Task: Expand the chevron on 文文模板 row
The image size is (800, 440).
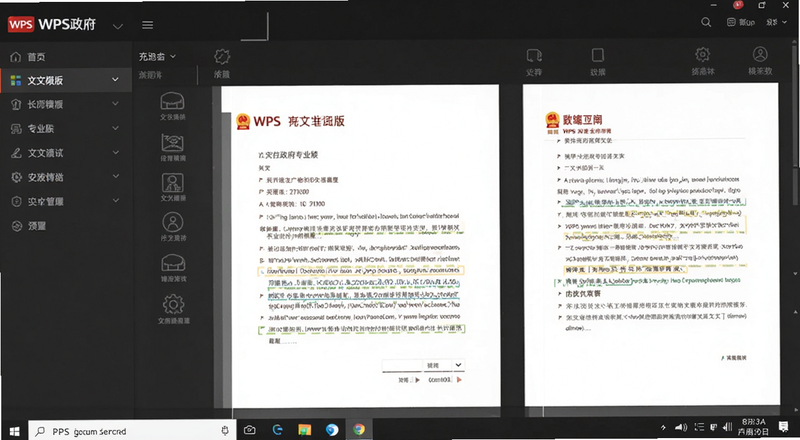Action: pos(115,80)
